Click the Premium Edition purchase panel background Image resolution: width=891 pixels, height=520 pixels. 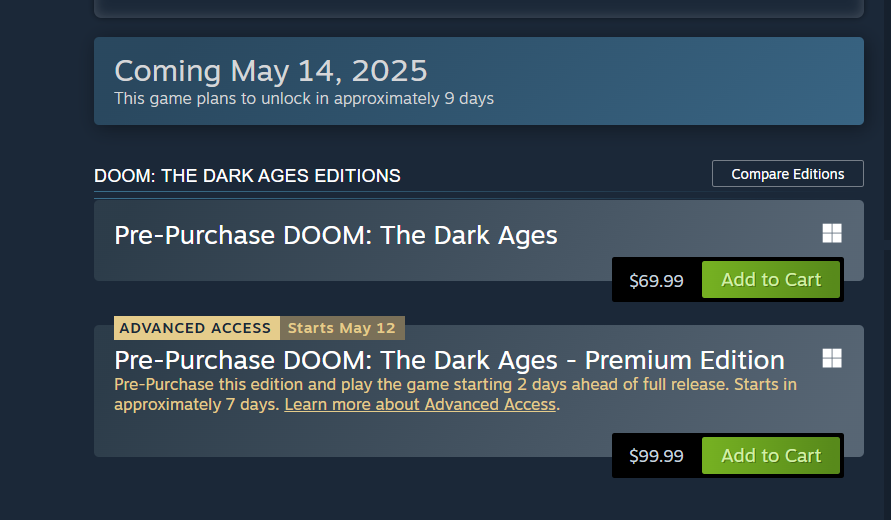350,435
